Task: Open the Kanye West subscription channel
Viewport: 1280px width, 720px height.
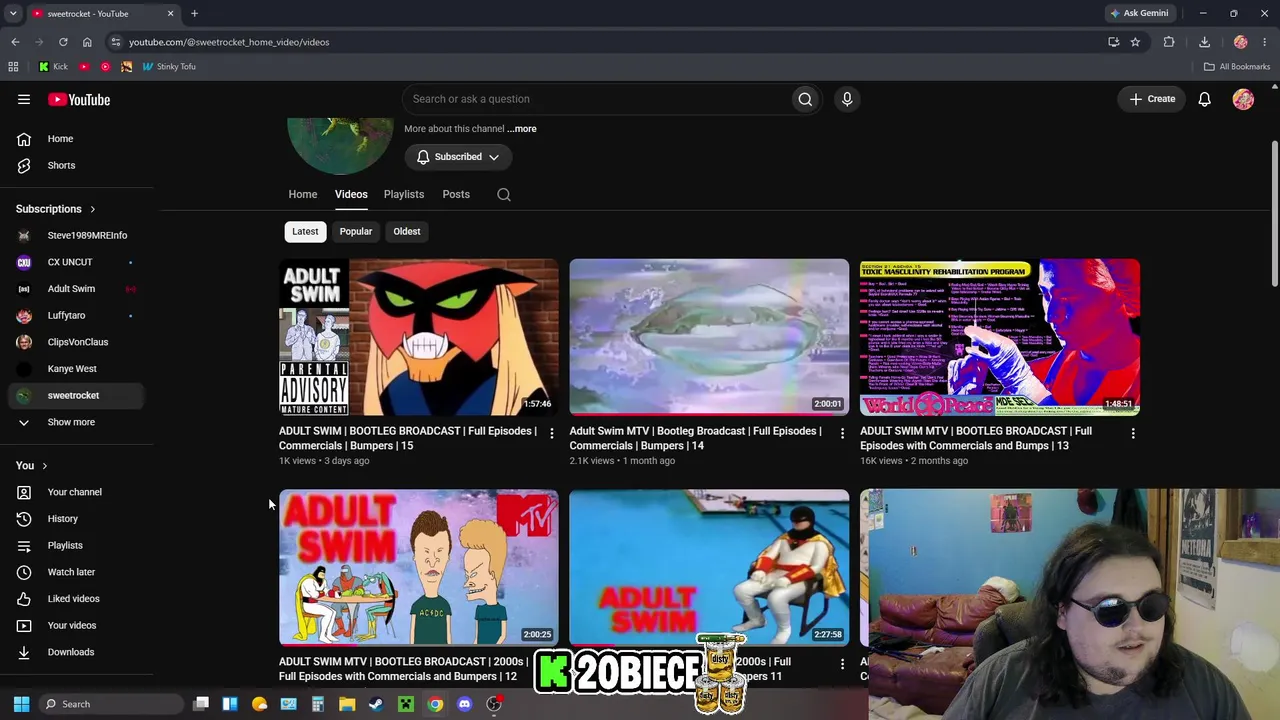Action: pyautogui.click(x=76, y=369)
